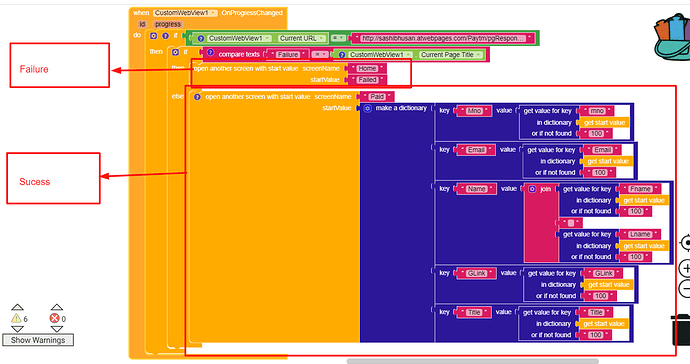The height and width of the screenshot is (364, 690).
Task: Open the backpack icon
Action: click(672, 37)
